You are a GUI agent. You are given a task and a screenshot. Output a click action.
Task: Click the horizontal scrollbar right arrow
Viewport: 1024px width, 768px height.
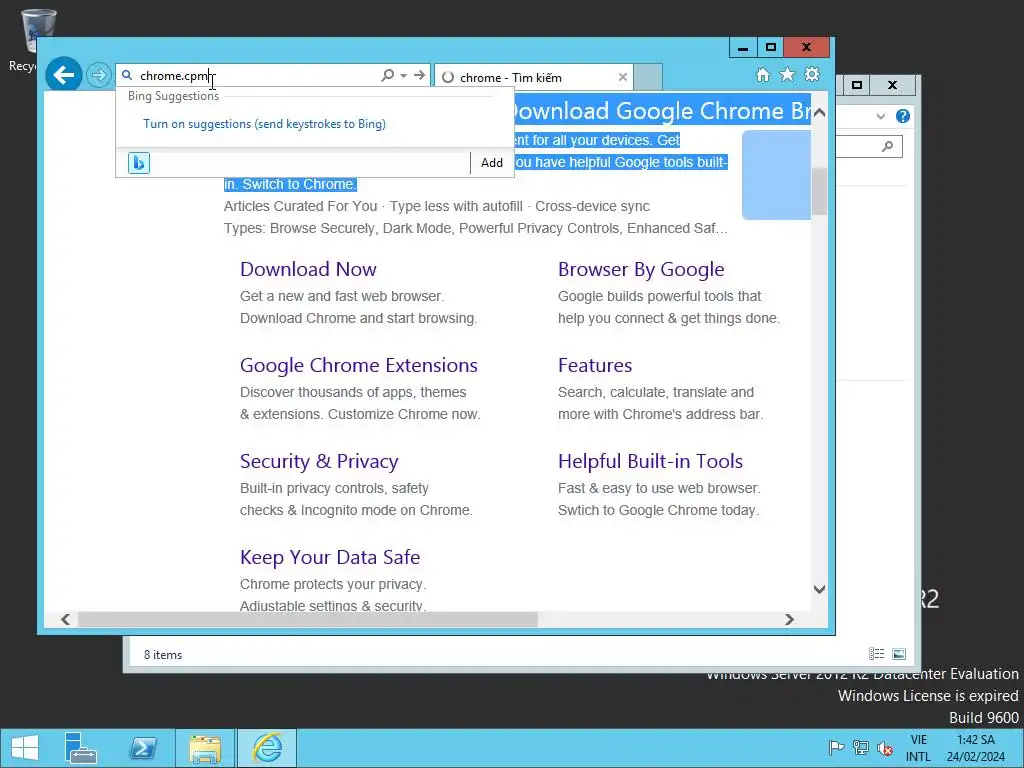click(x=789, y=619)
